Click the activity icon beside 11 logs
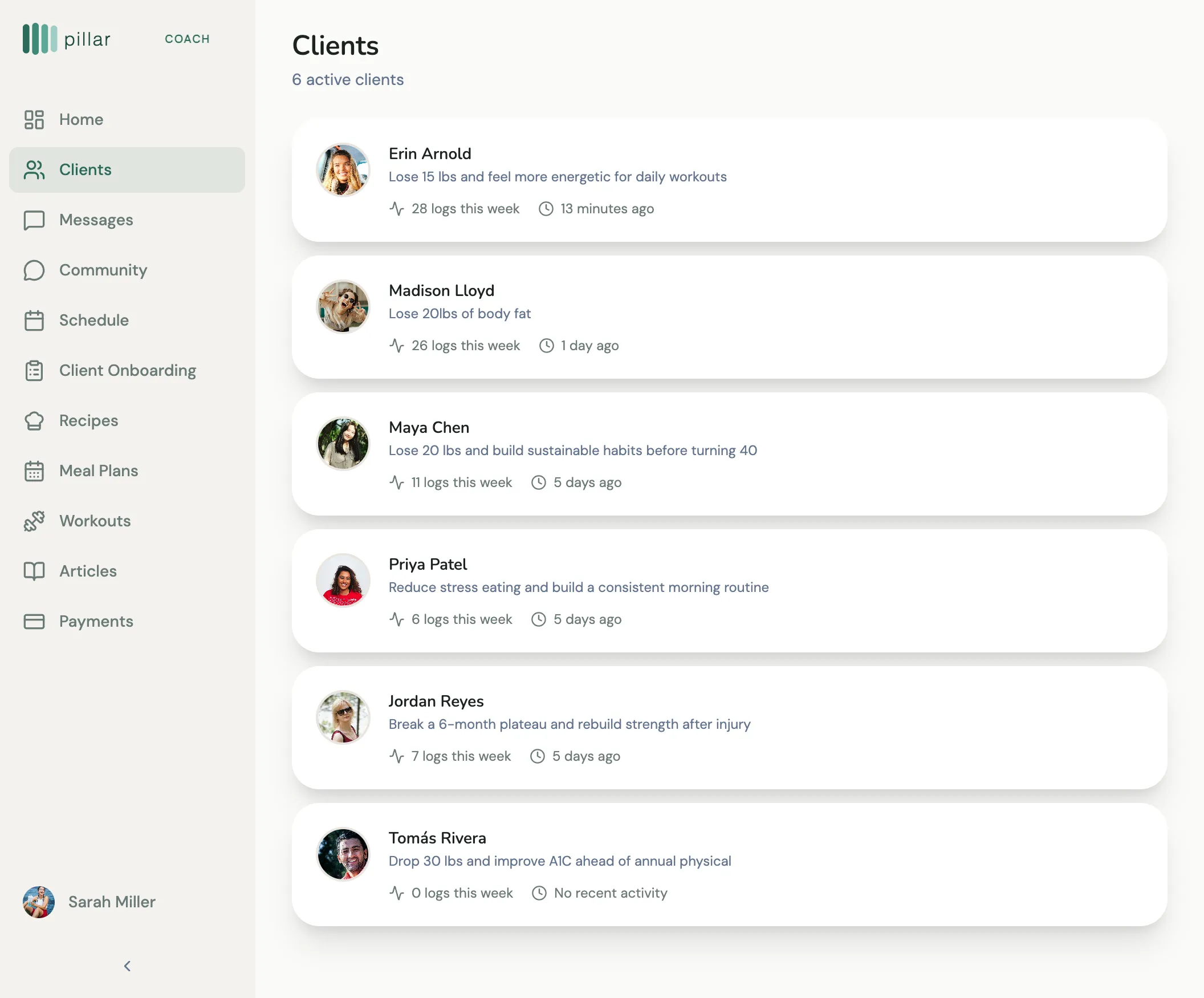This screenshot has width=1204, height=998. coord(397,483)
